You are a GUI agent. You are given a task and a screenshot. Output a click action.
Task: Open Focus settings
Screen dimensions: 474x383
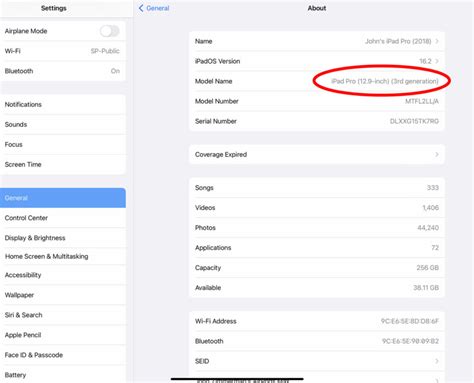tap(63, 144)
